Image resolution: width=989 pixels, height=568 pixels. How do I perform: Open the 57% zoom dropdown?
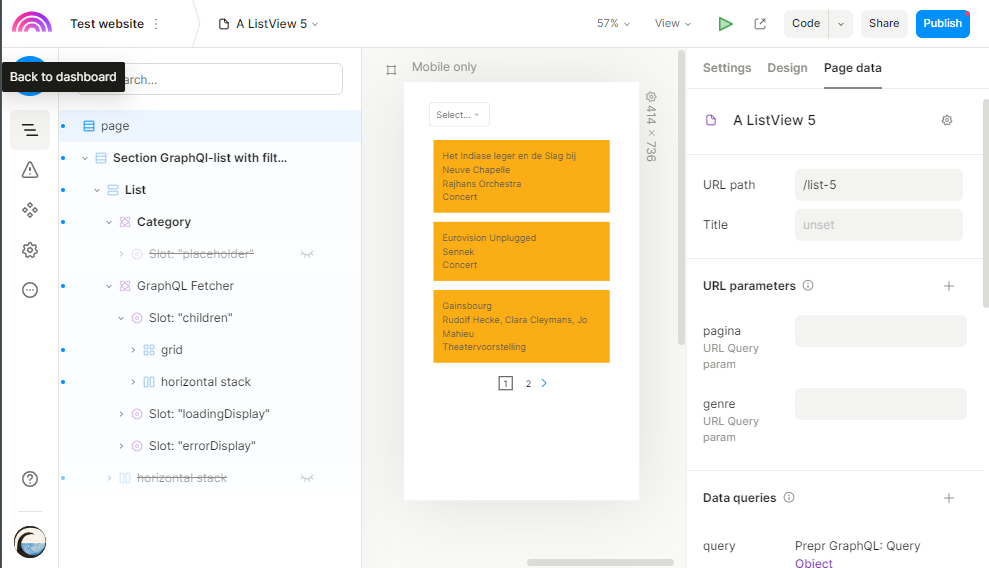pyautogui.click(x=613, y=24)
